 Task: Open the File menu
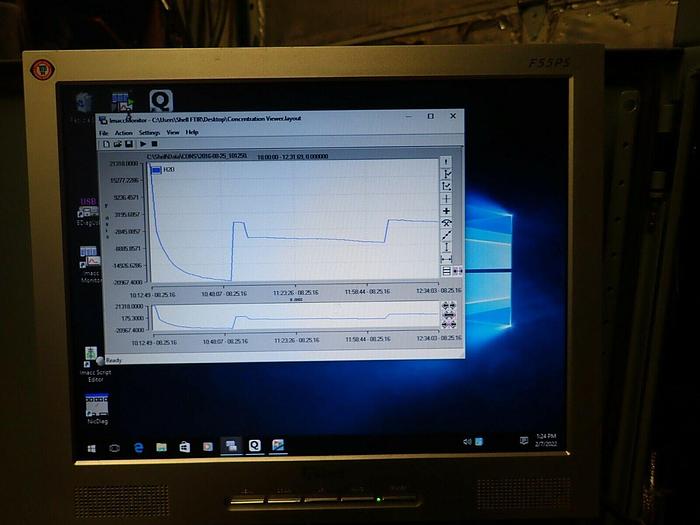(104, 133)
